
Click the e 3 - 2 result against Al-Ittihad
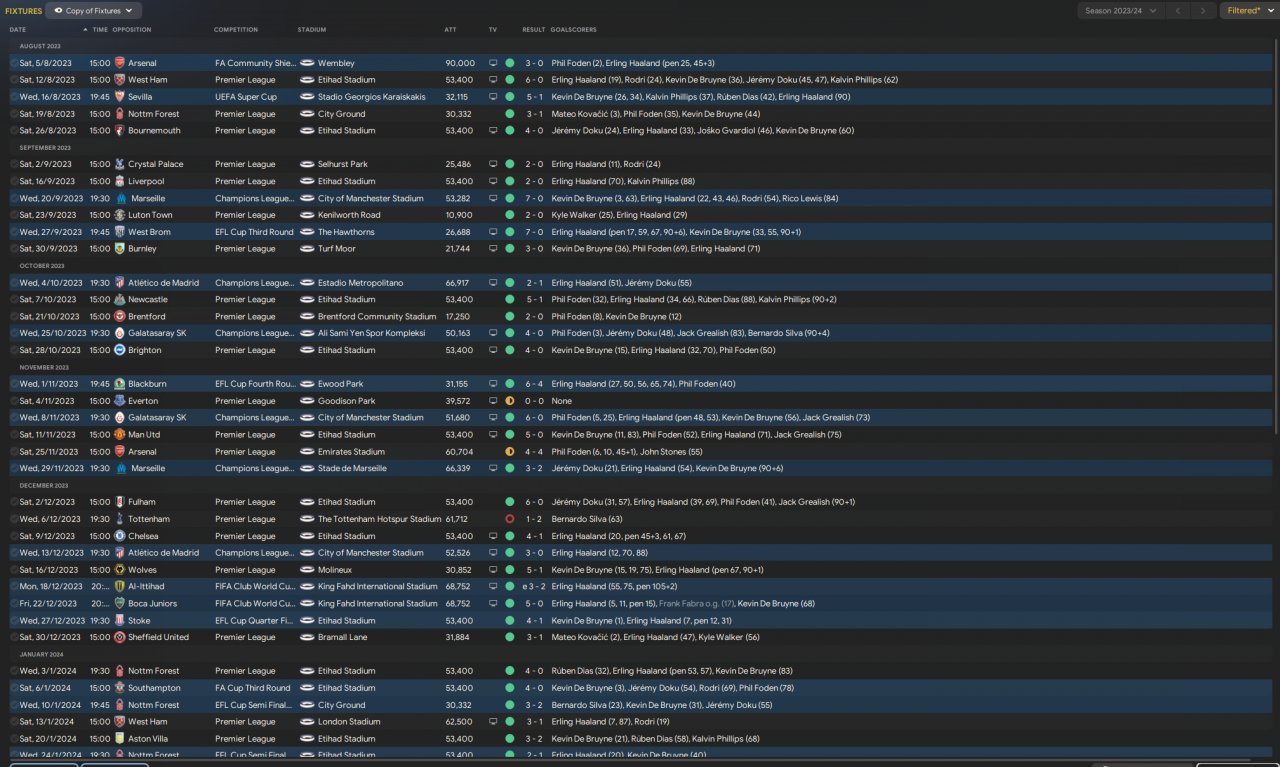coord(532,587)
